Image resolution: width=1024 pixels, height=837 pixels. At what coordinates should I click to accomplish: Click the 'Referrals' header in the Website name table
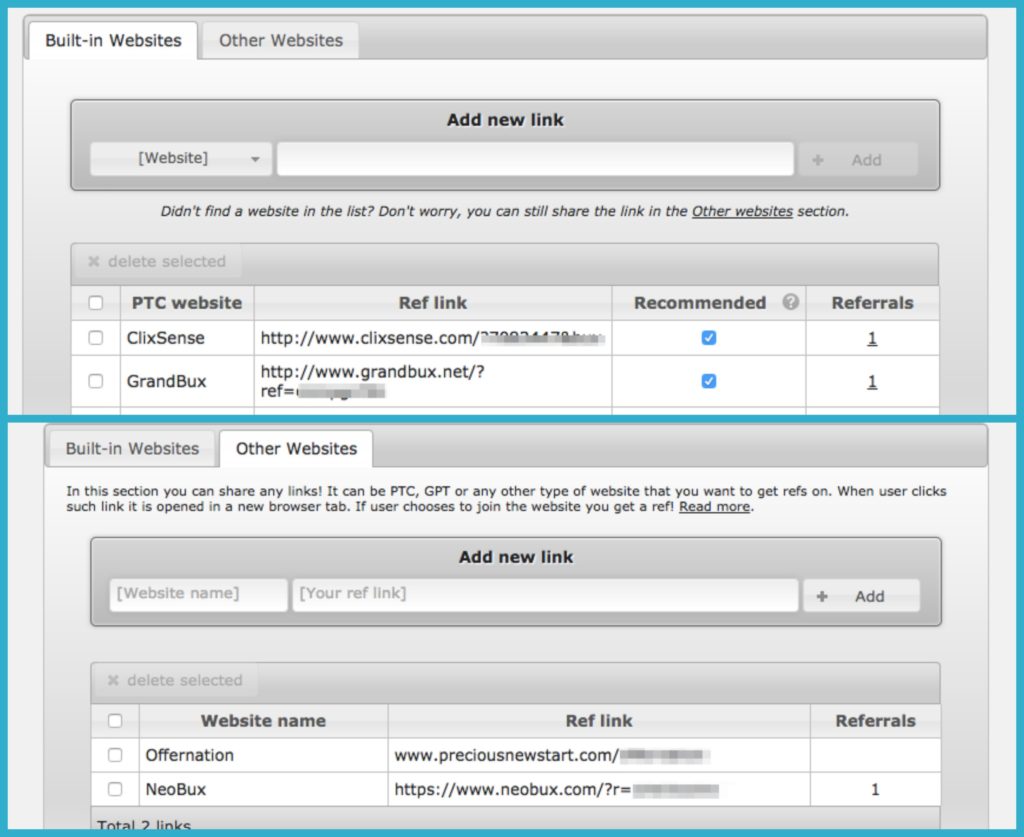(876, 721)
